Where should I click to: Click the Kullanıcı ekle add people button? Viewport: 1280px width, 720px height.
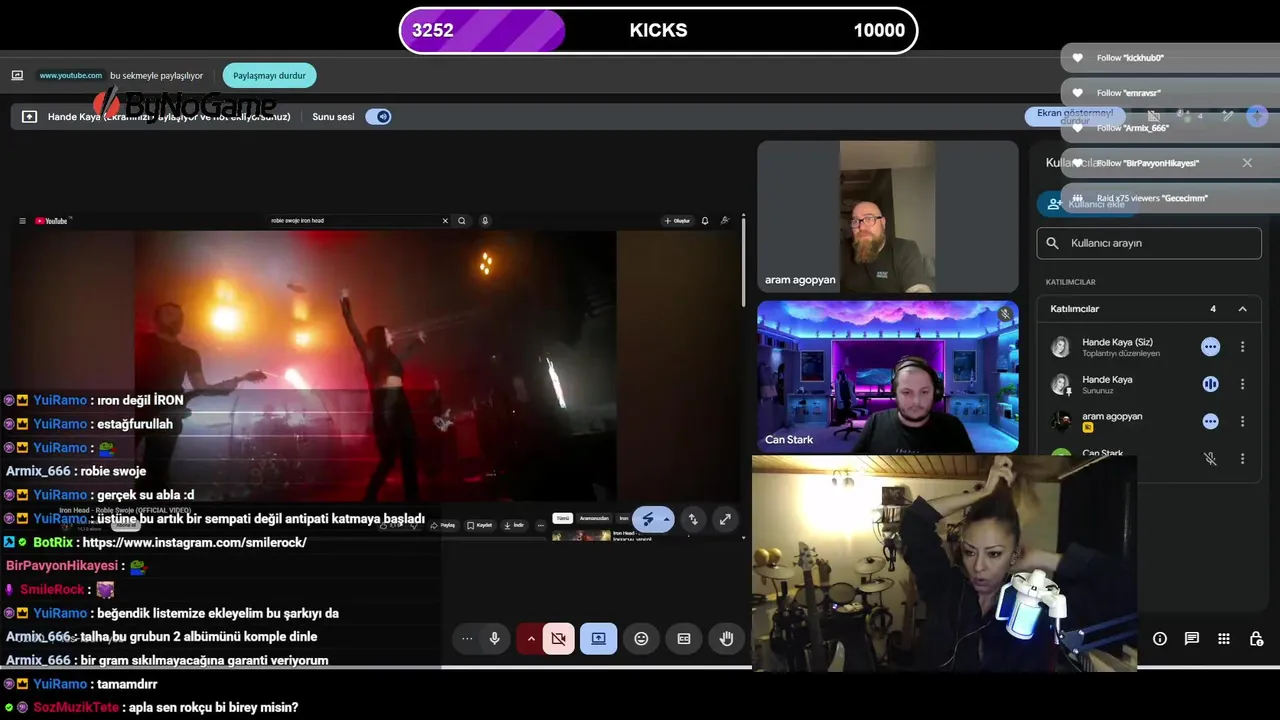[1087, 204]
